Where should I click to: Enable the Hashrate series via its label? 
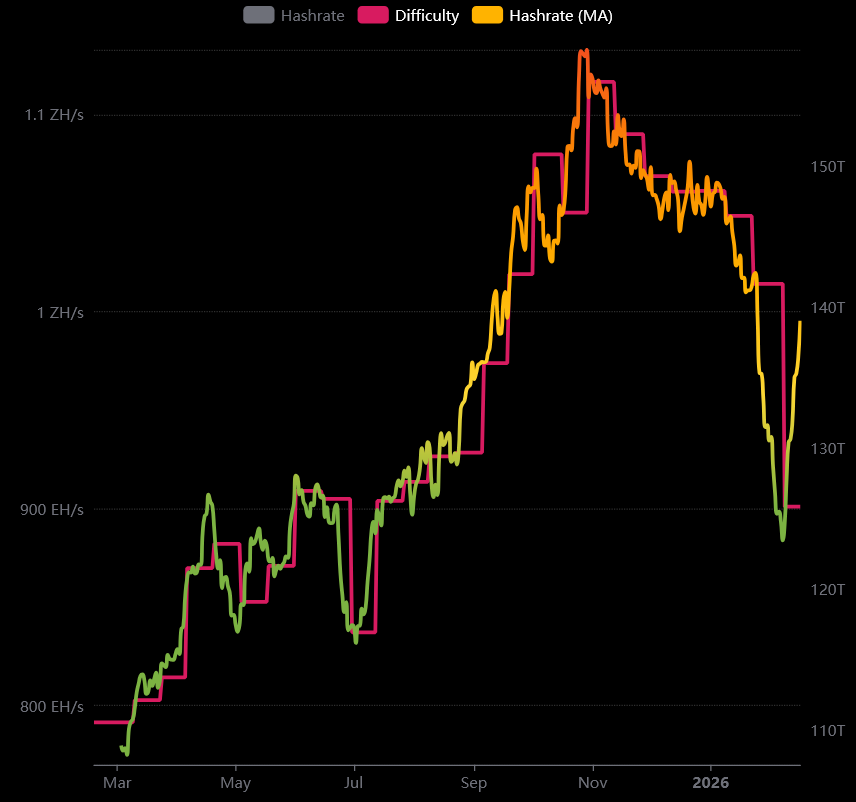pos(312,15)
